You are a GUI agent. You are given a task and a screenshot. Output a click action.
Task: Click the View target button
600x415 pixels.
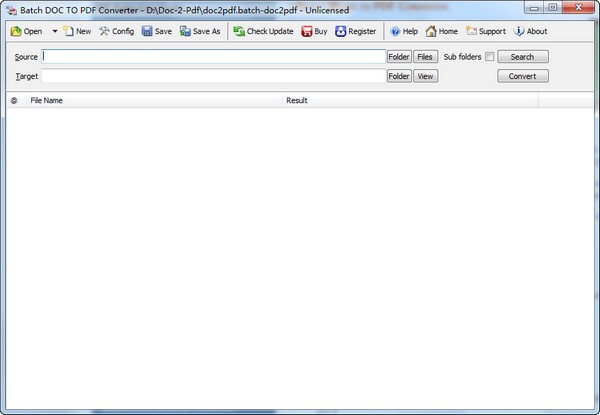click(x=426, y=76)
